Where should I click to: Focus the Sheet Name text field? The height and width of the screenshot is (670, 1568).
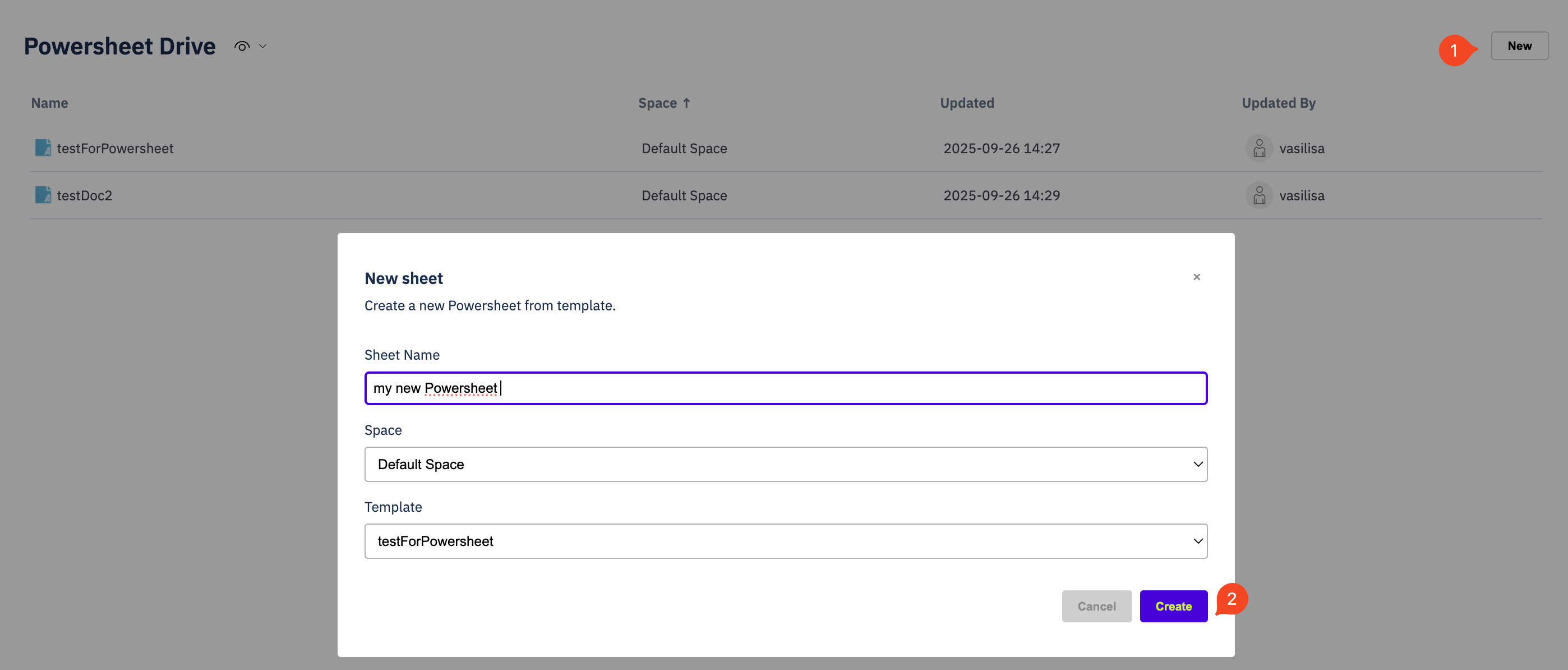click(785, 388)
